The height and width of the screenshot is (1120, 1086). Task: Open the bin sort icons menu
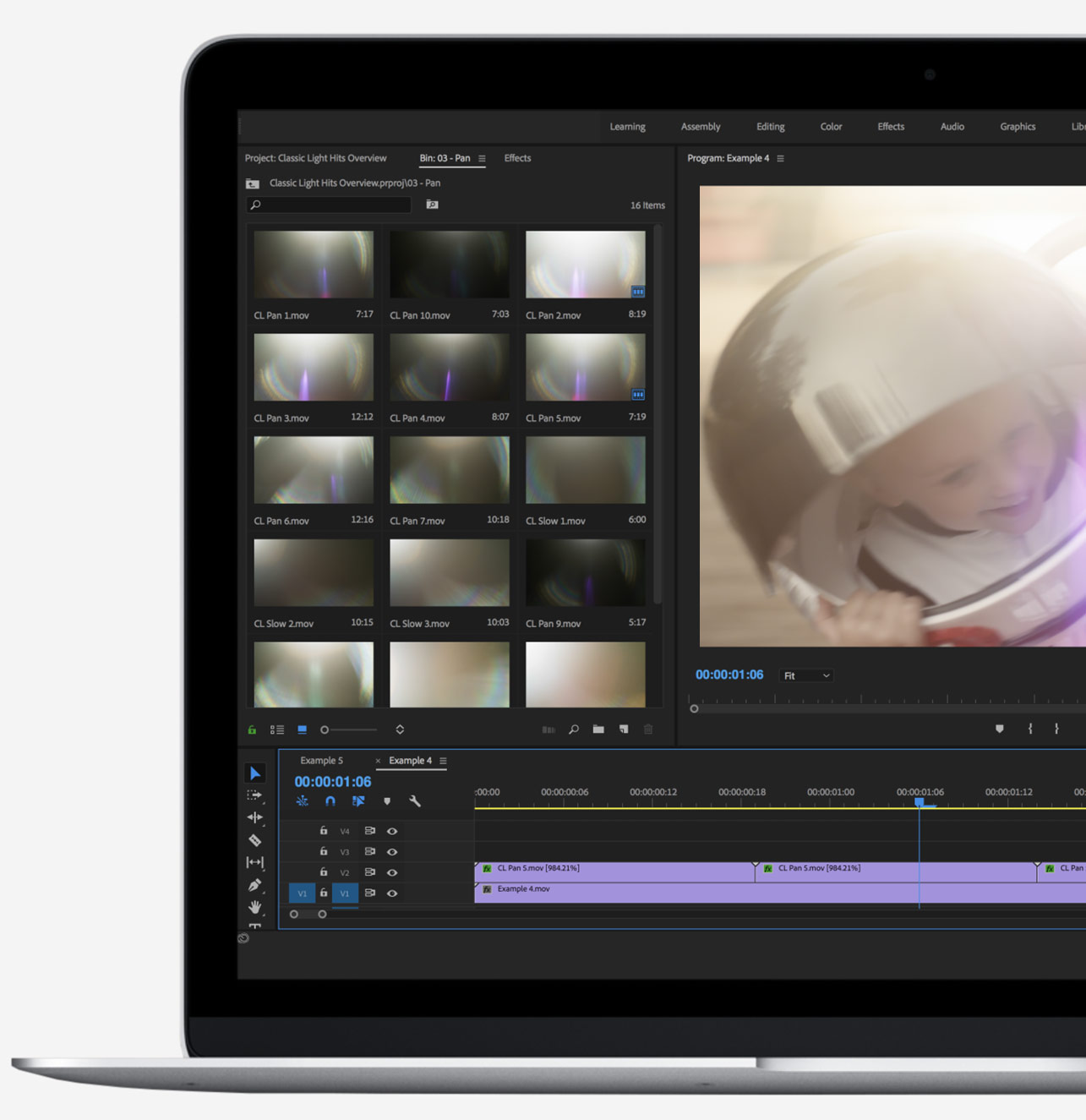pos(400,729)
